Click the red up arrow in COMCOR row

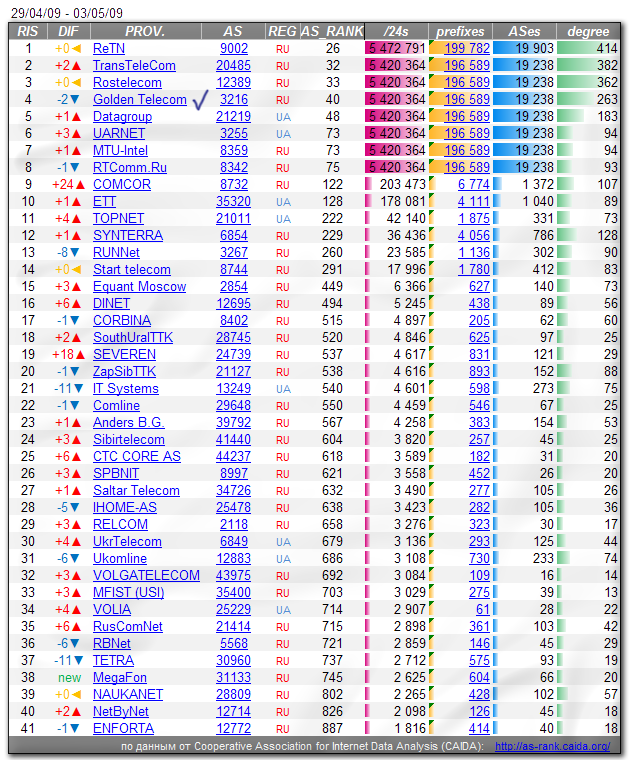[80, 185]
